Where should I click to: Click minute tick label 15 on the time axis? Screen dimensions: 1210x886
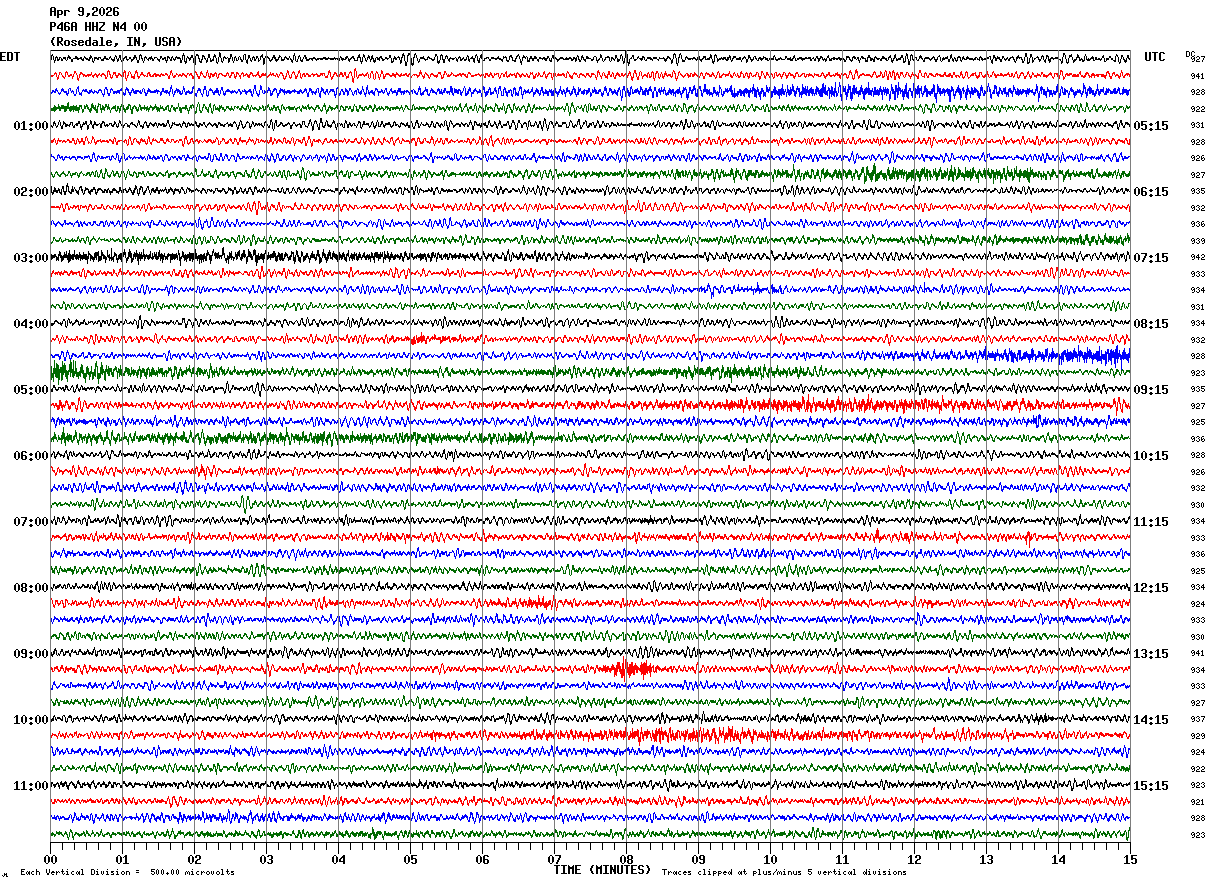click(1130, 859)
